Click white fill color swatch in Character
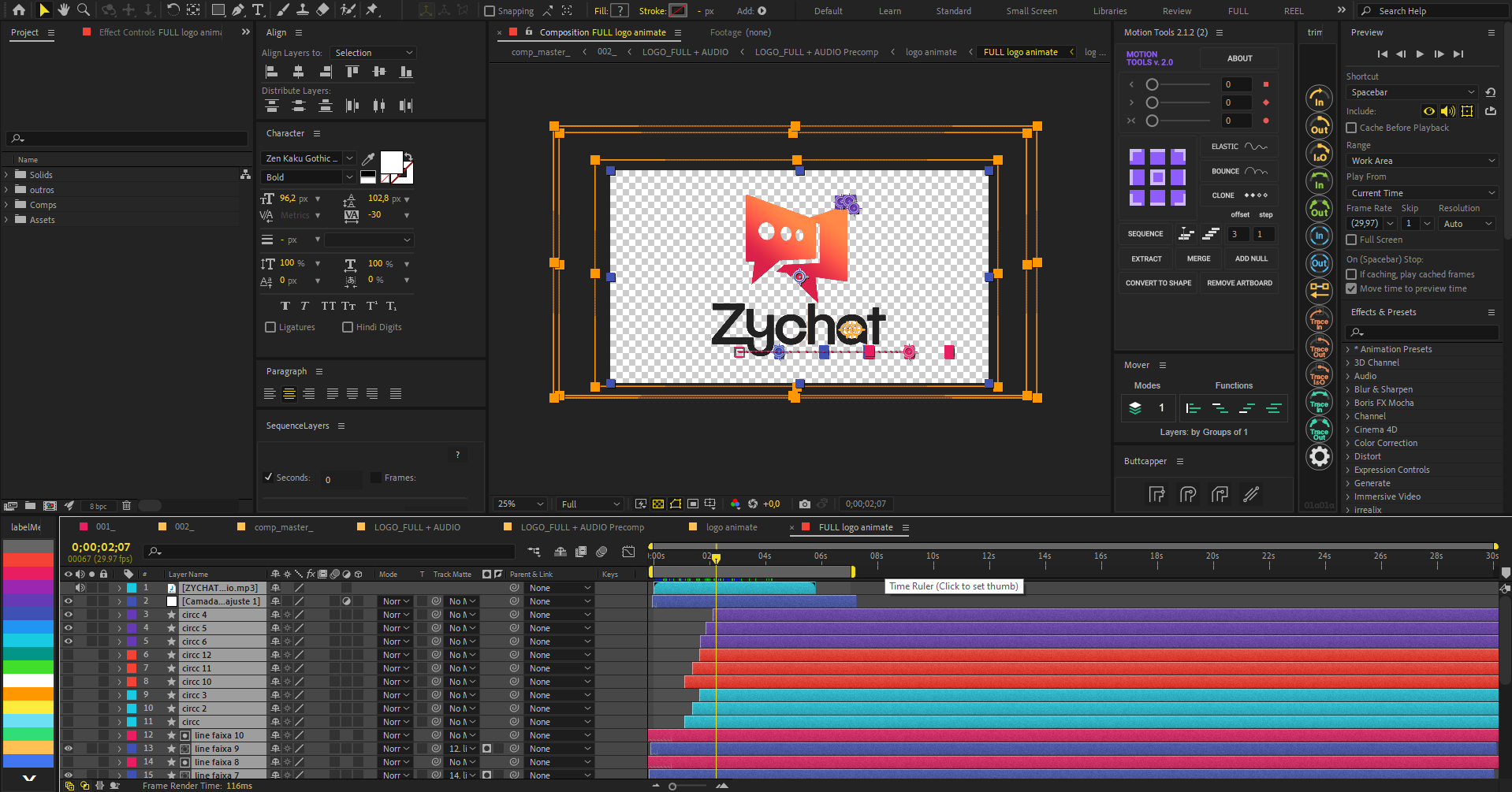 coord(391,162)
